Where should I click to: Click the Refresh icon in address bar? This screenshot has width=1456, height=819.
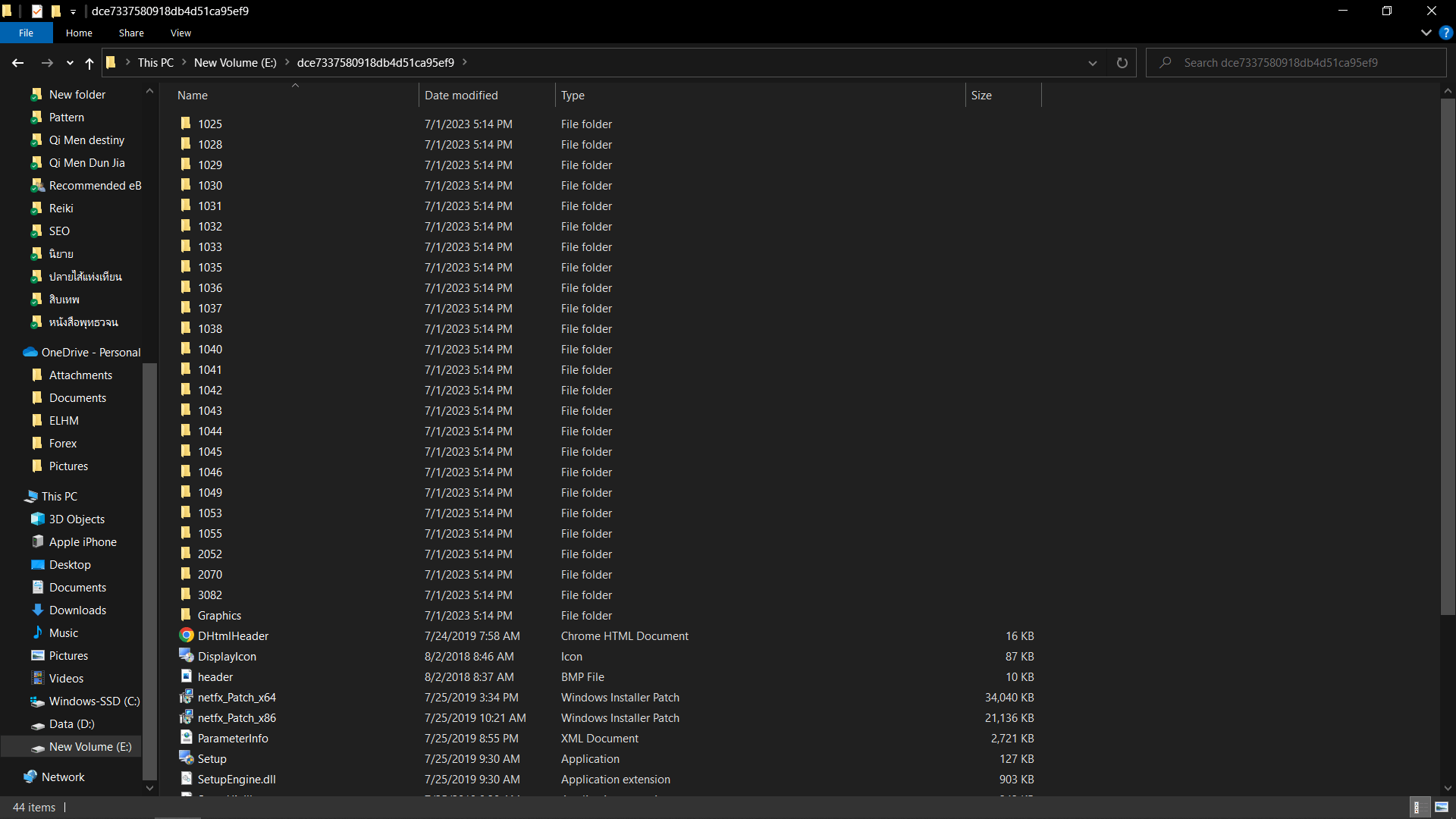tap(1122, 63)
